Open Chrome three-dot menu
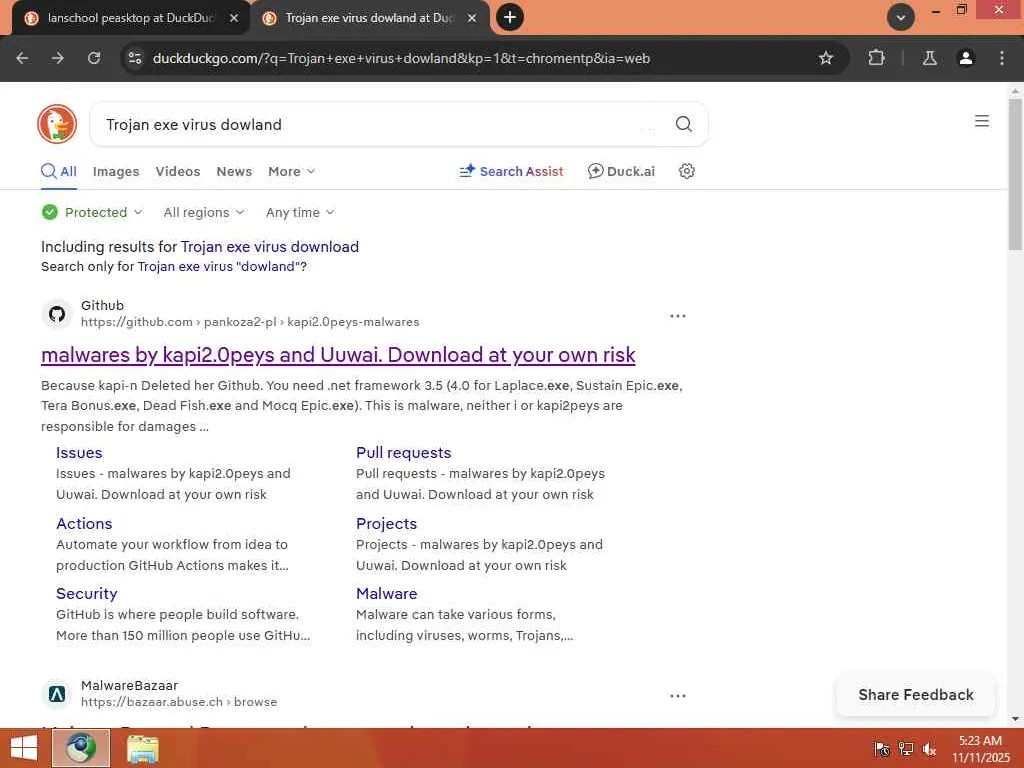This screenshot has width=1024, height=768. 1002,58
